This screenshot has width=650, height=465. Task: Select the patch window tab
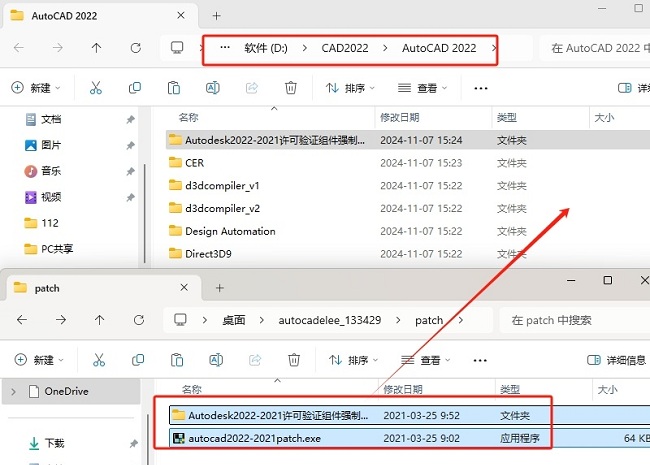tap(103, 288)
